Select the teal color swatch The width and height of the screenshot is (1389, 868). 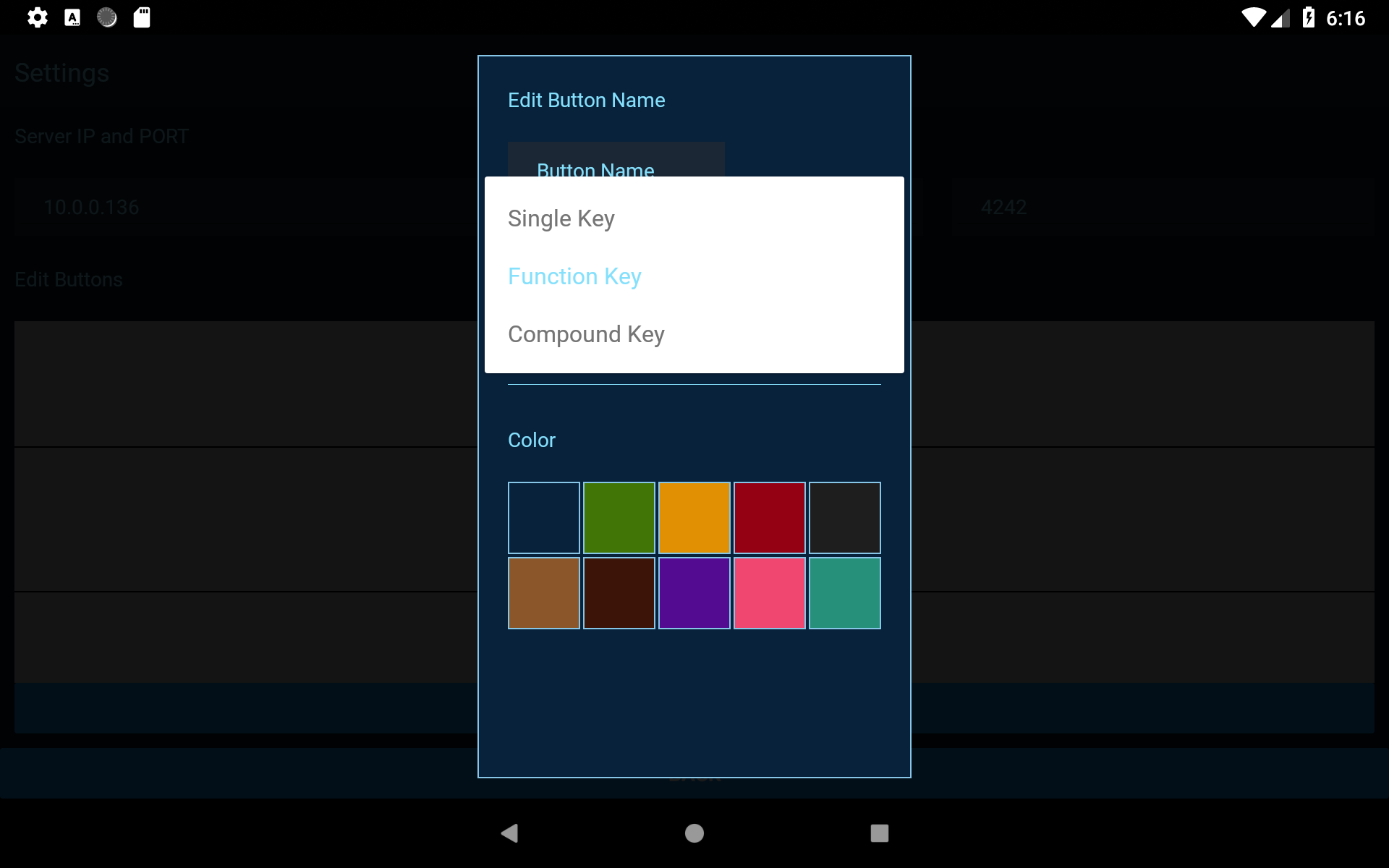pyautogui.click(x=844, y=593)
